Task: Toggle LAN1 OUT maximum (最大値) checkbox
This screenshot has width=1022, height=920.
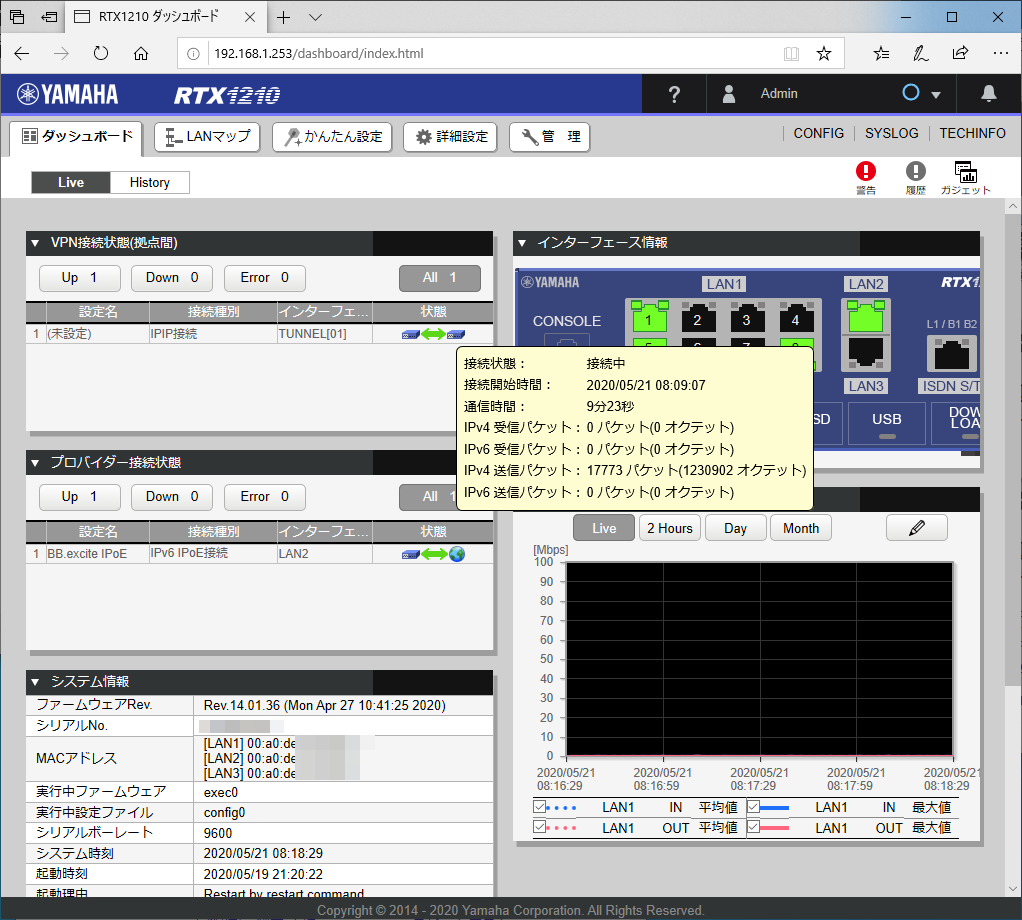Action: (753, 827)
